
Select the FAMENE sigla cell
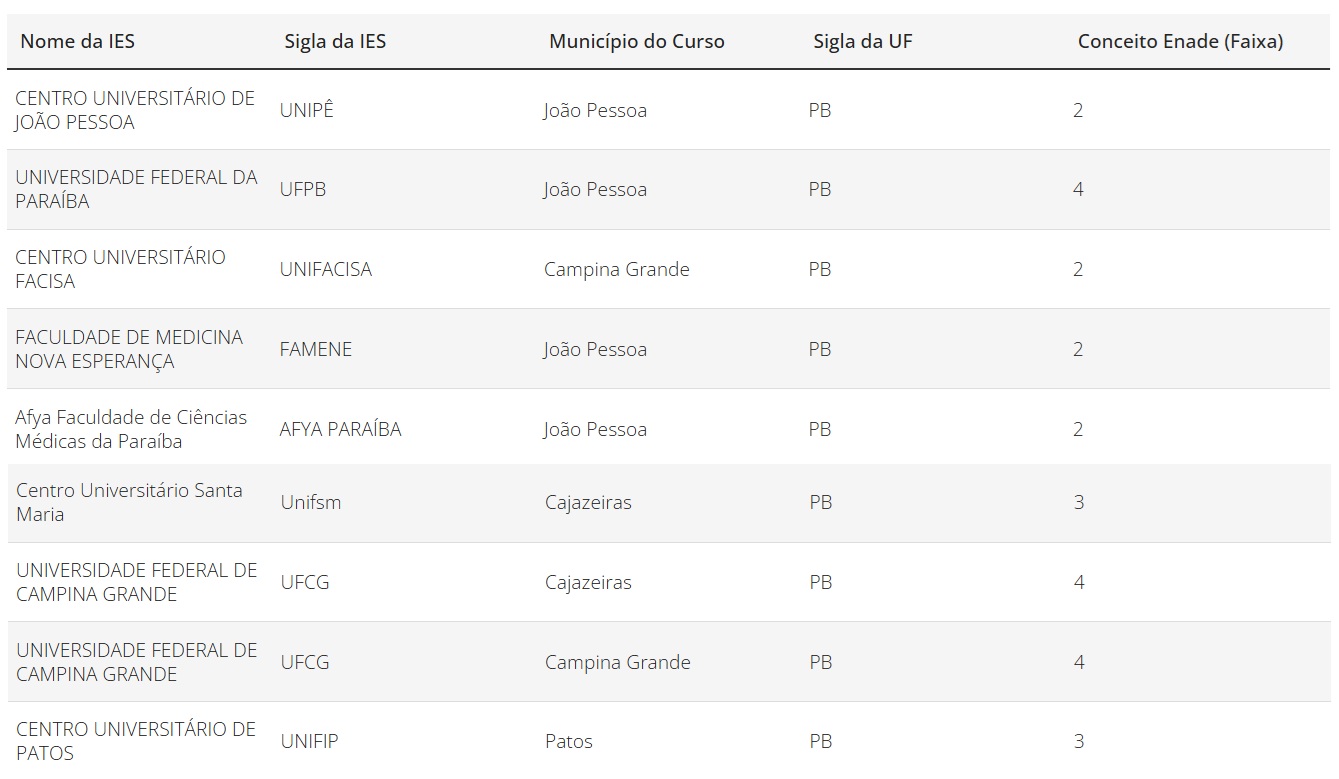pos(316,349)
